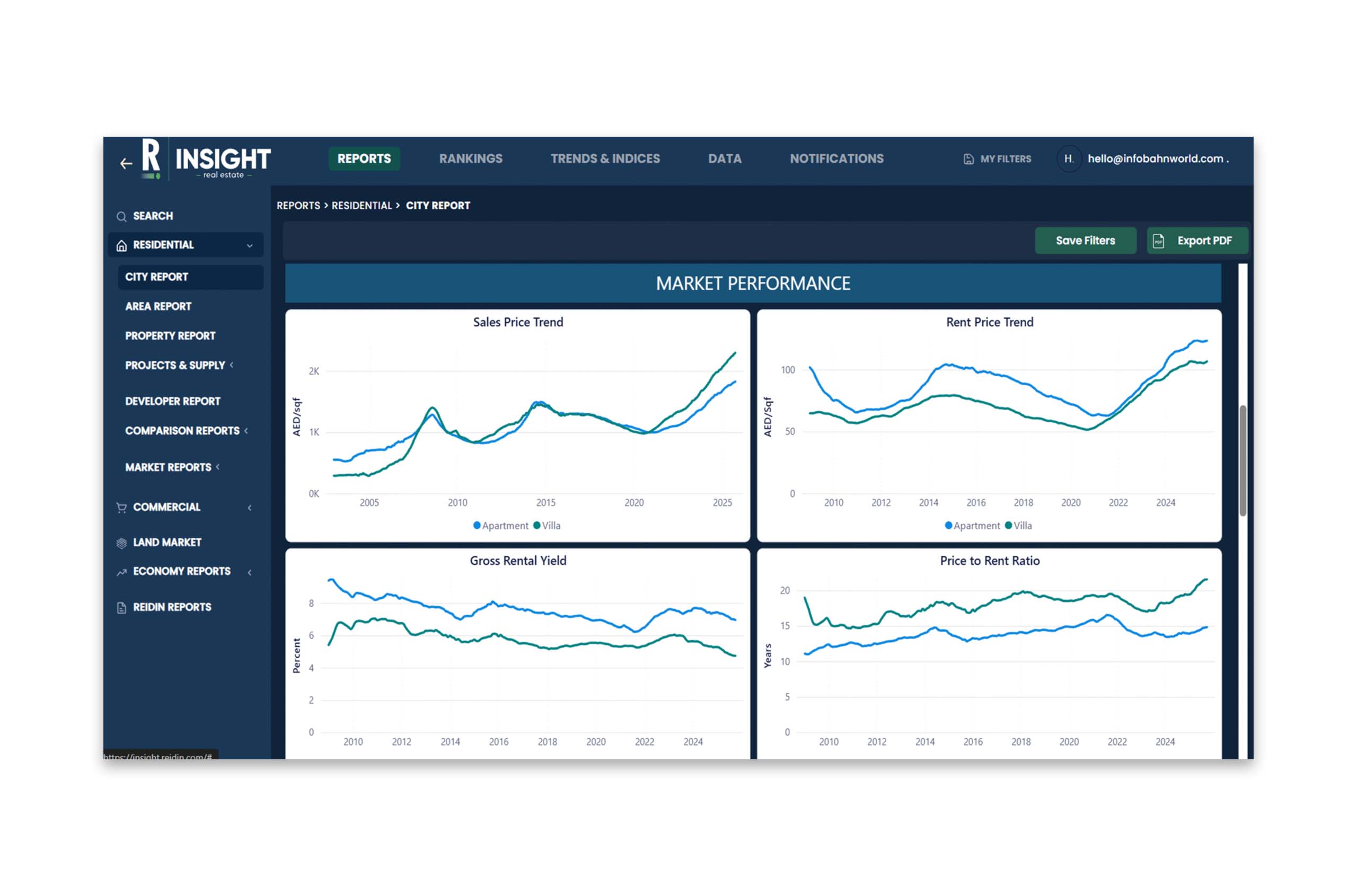1357x896 pixels.
Task: Open the Trends & Indices tab
Action: tap(605, 159)
